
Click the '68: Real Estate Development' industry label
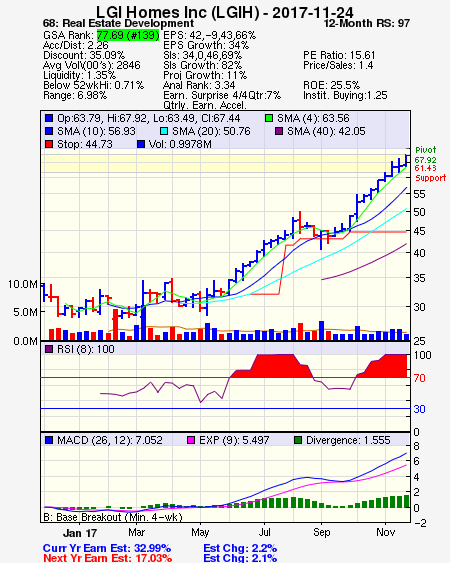tap(118, 24)
